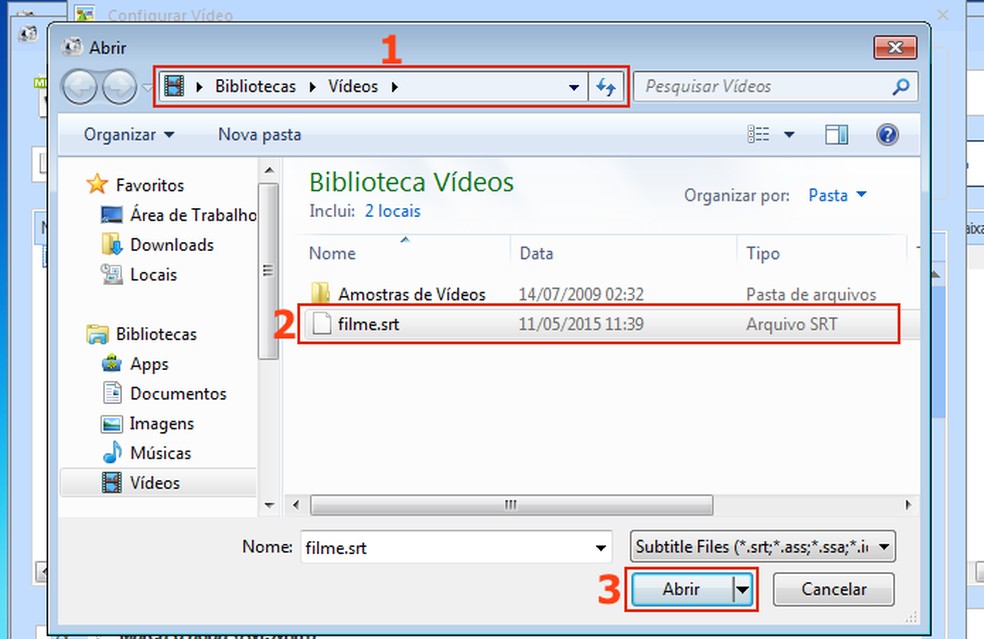Image resolution: width=984 pixels, height=639 pixels.
Task: Click Vídeos in the address breadcrumb
Action: [353, 86]
